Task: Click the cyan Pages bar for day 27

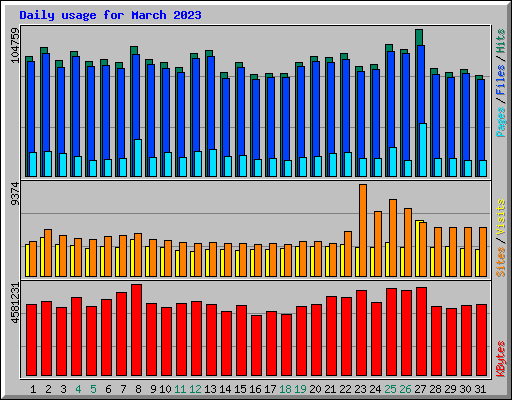Action: click(423, 150)
